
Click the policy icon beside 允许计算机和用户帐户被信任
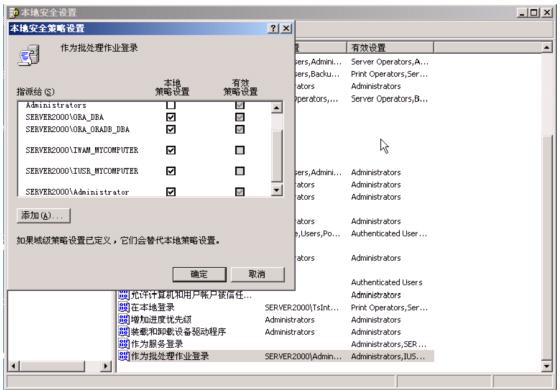pyautogui.click(x=124, y=295)
